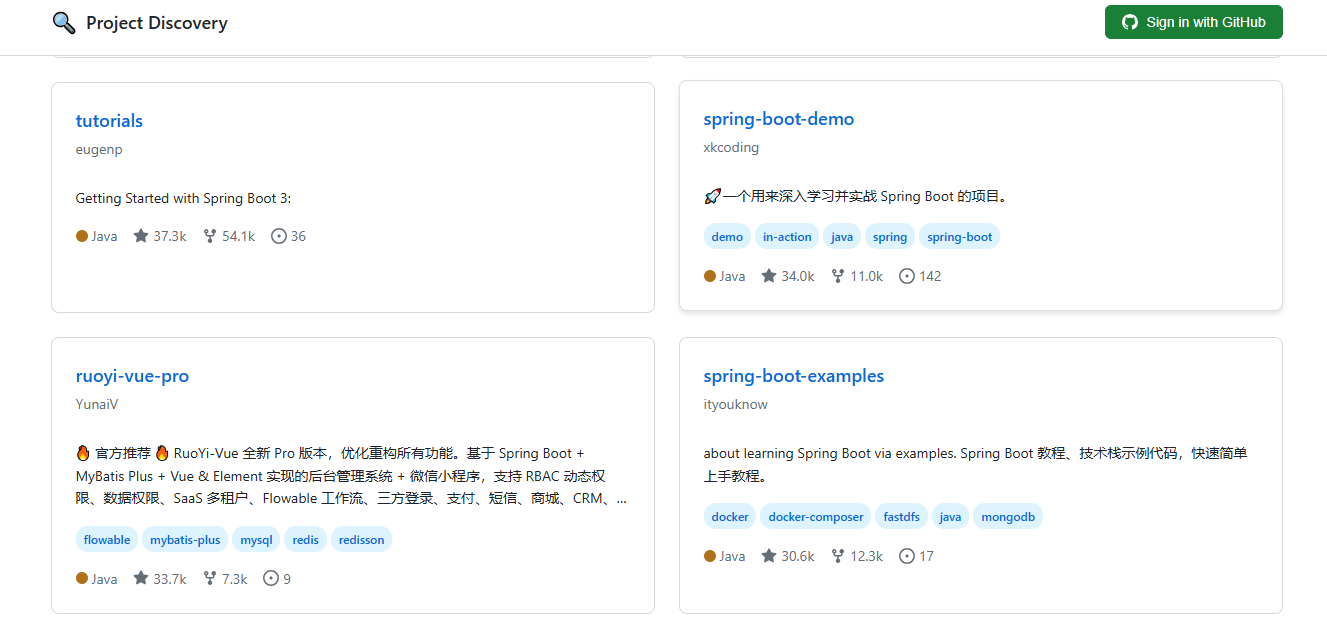Click the 12.3k fork count
This screenshot has width=1327, height=634.
click(x=867, y=556)
